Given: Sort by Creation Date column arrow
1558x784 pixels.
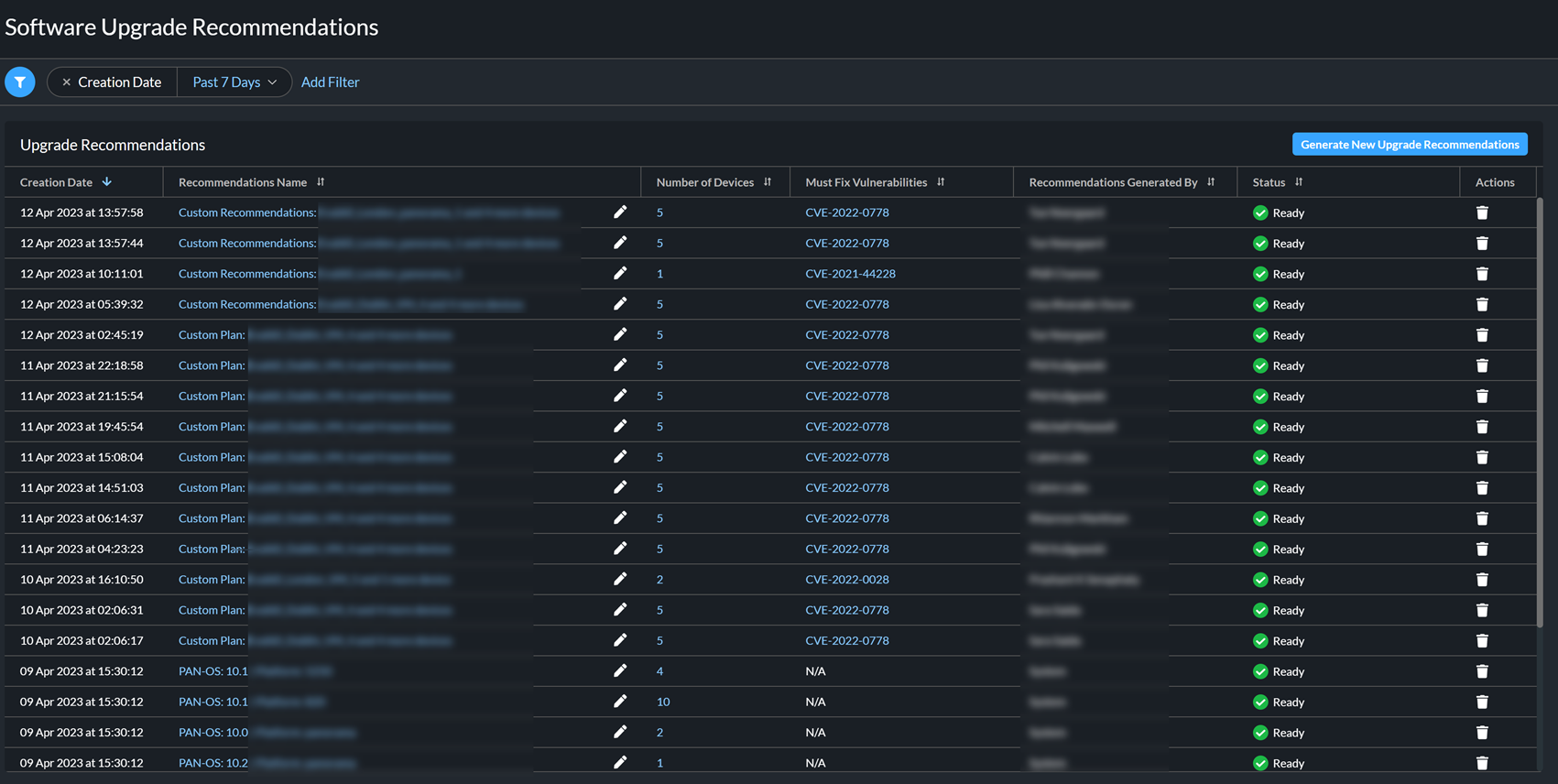Looking at the screenshot, I should (x=107, y=182).
